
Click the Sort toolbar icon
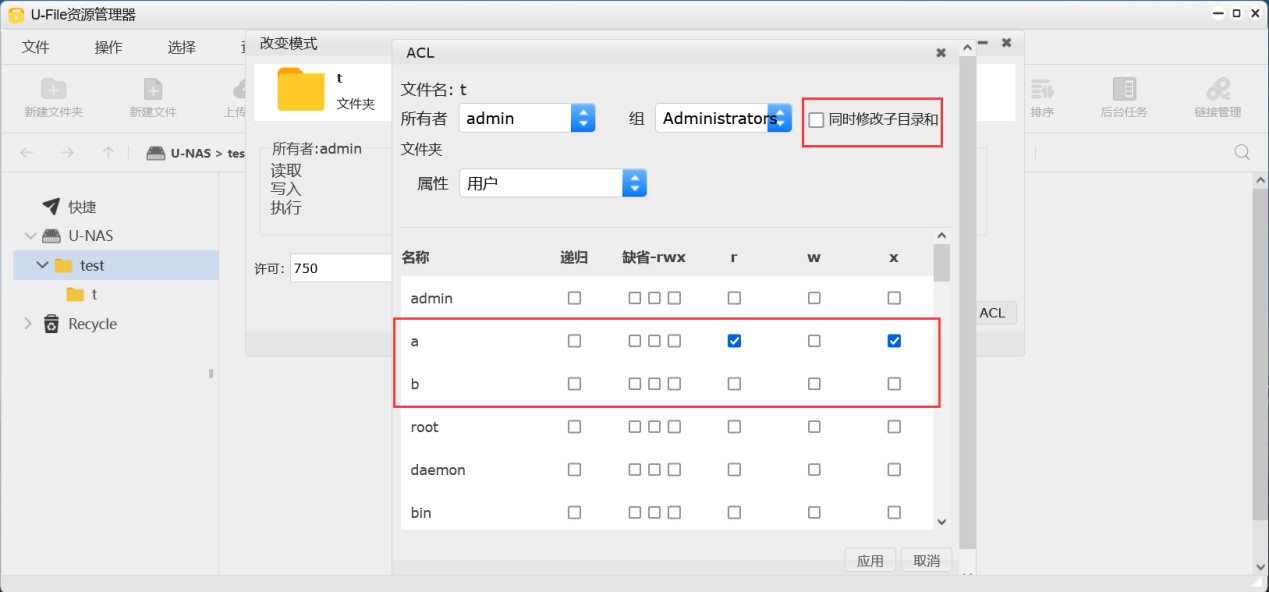click(1042, 90)
